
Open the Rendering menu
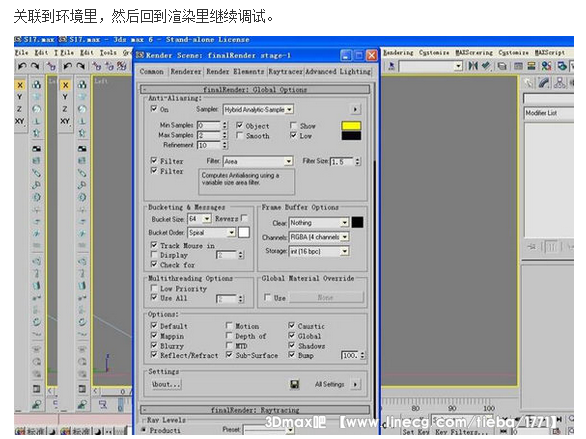(398, 53)
